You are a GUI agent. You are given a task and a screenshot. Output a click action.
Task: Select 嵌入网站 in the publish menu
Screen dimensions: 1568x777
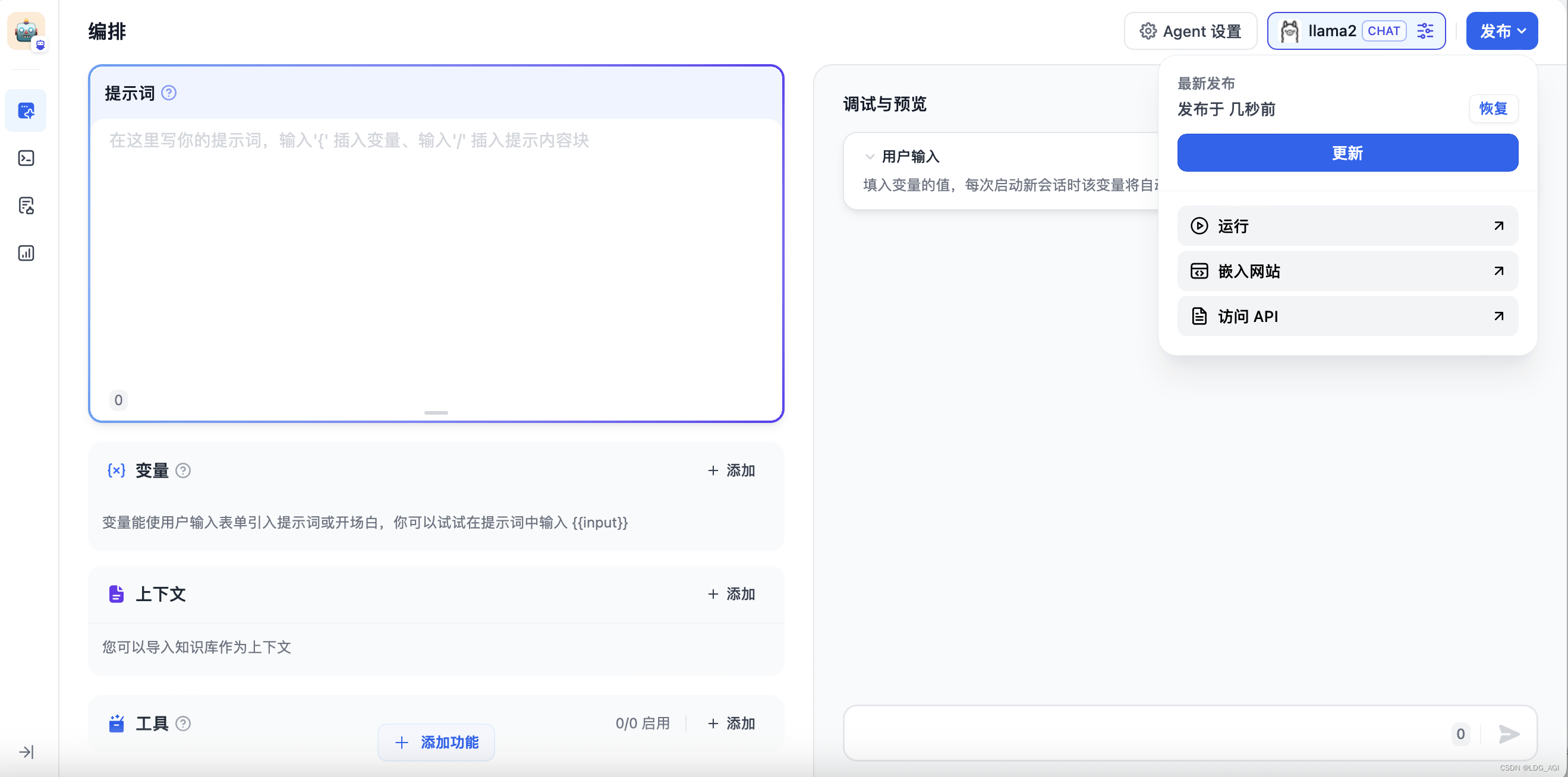pyautogui.click(x=1347, y=271)
